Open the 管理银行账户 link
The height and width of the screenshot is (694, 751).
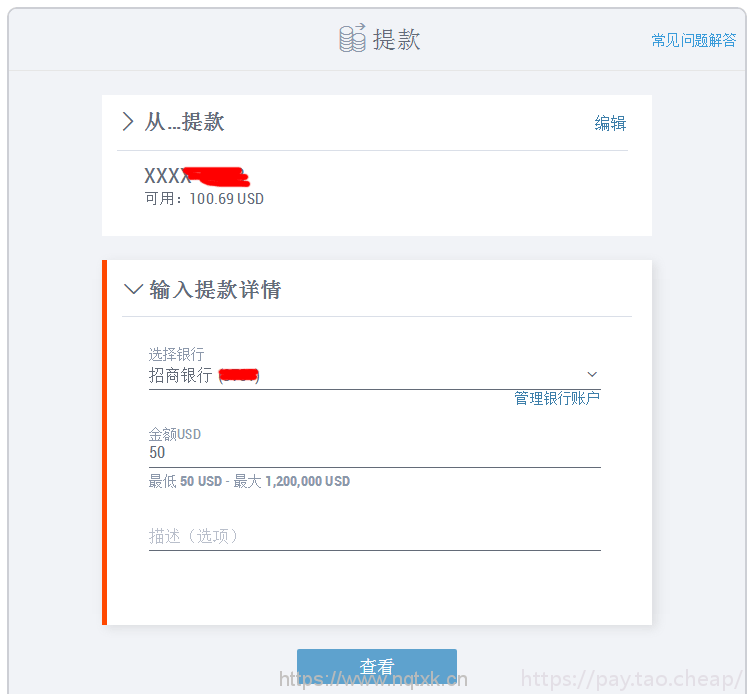click(557, 398)
